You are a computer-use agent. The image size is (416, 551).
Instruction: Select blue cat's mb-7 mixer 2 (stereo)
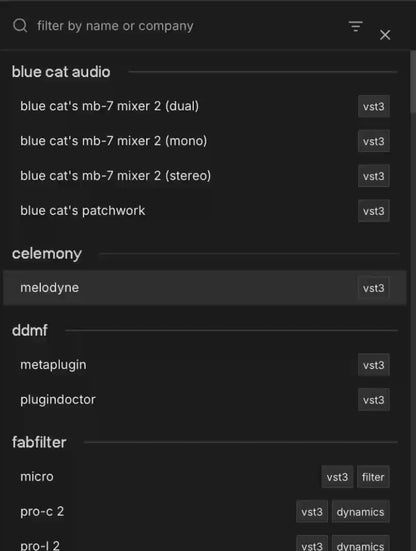204,176
